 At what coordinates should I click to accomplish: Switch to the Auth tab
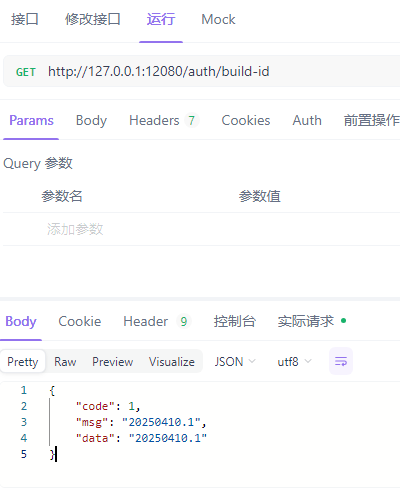(307, 121)
